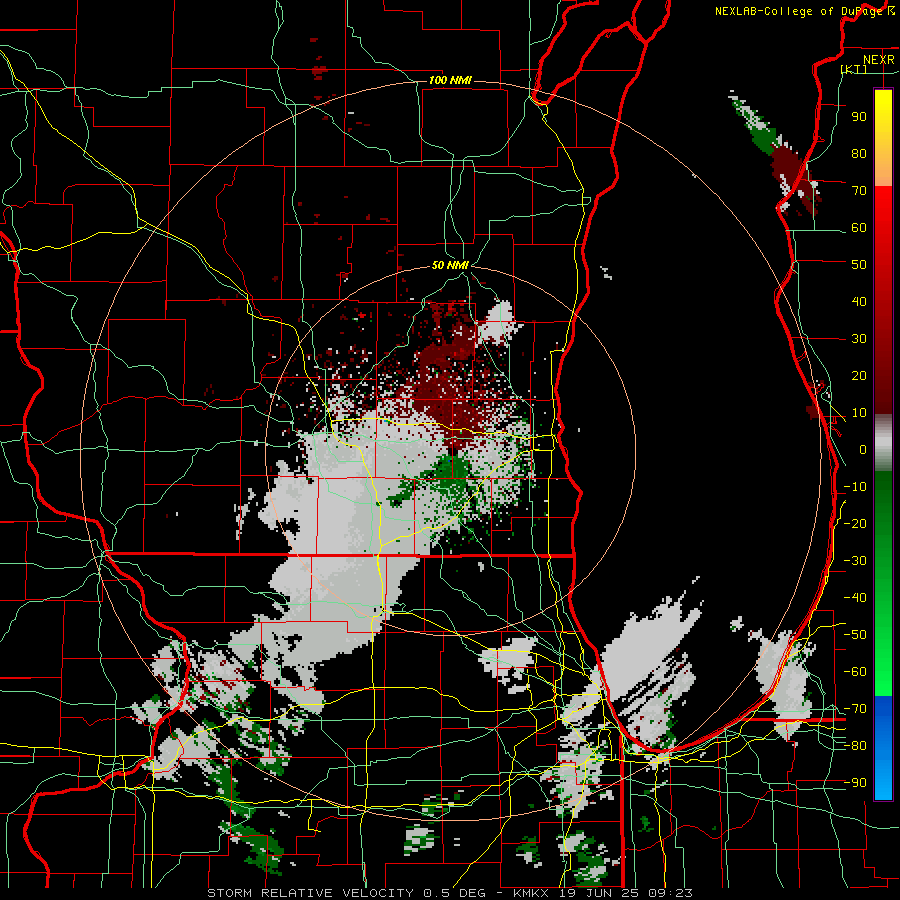Click the NEXR label above the color scale
The width and height of the screenshot is (900, 900).
coord(879,60)
